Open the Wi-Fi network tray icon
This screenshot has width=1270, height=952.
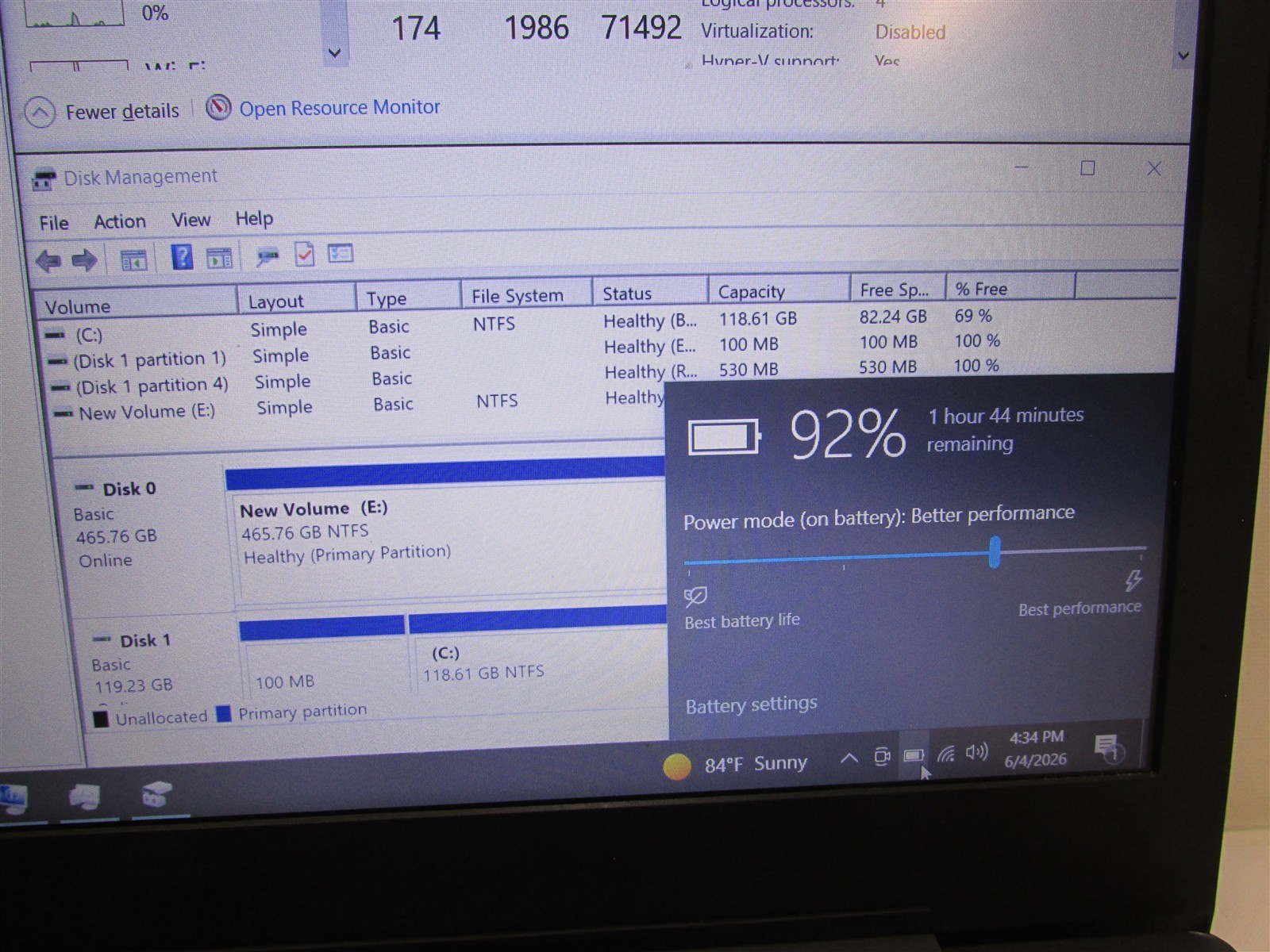pos(945,754)
